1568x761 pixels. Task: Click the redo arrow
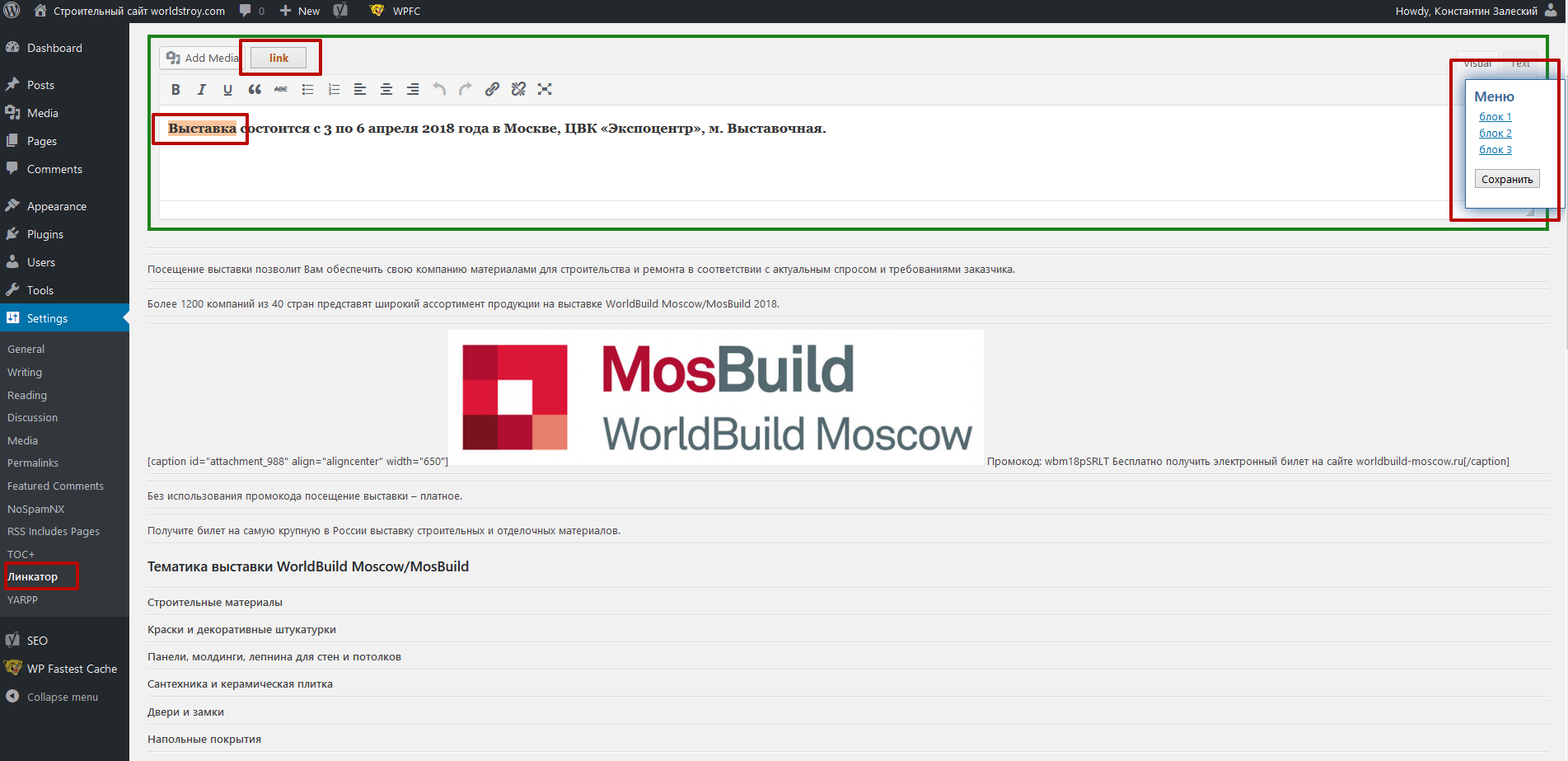click(x=466, y=89)
